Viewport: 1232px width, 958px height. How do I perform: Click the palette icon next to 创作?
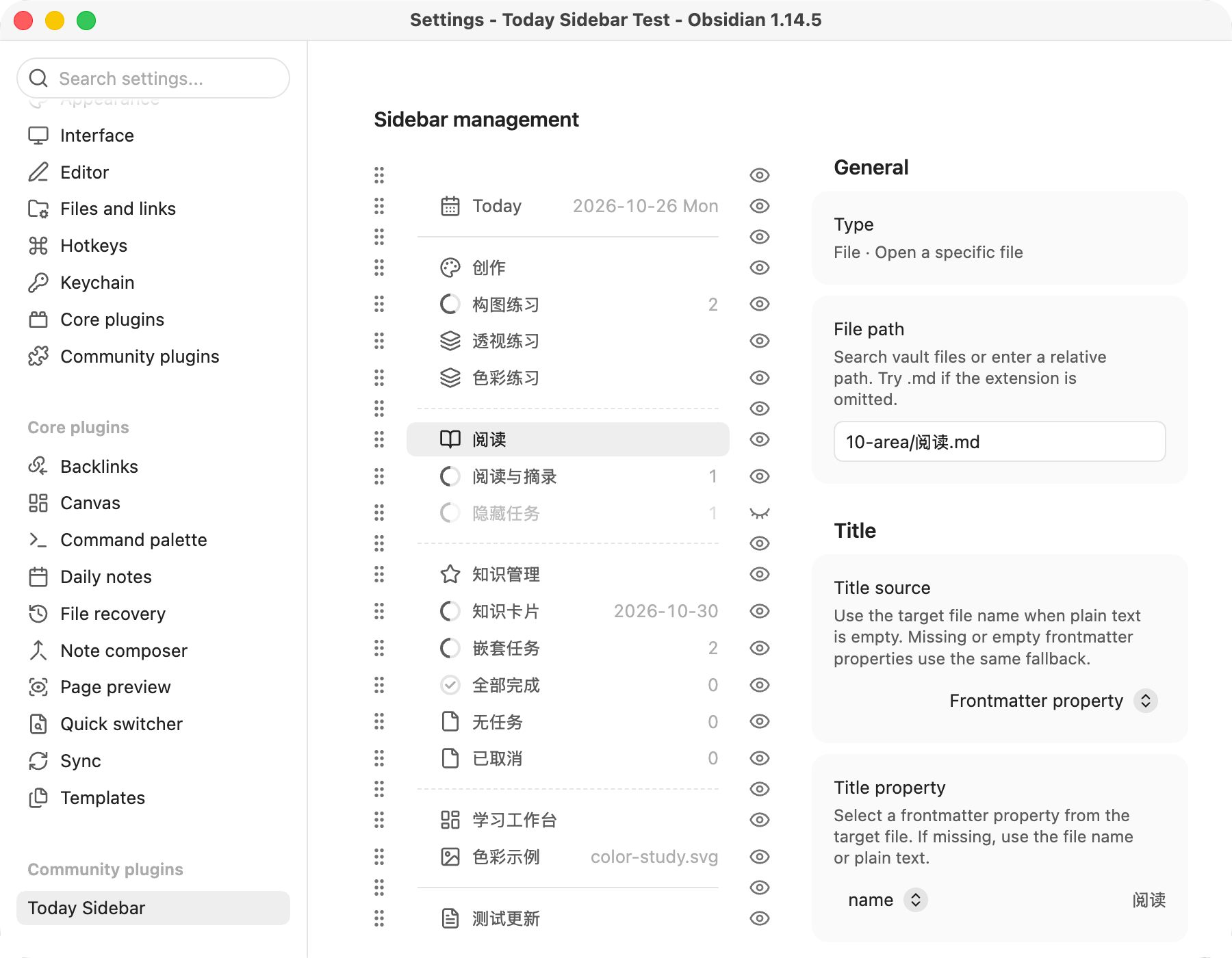[450, 268]
